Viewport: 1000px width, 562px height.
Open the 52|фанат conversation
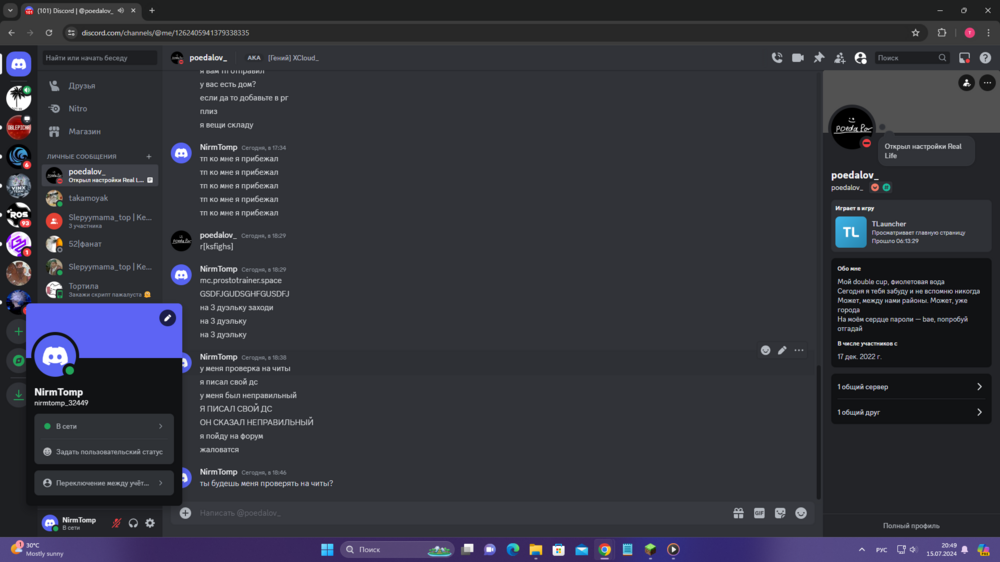click(100, 244)
